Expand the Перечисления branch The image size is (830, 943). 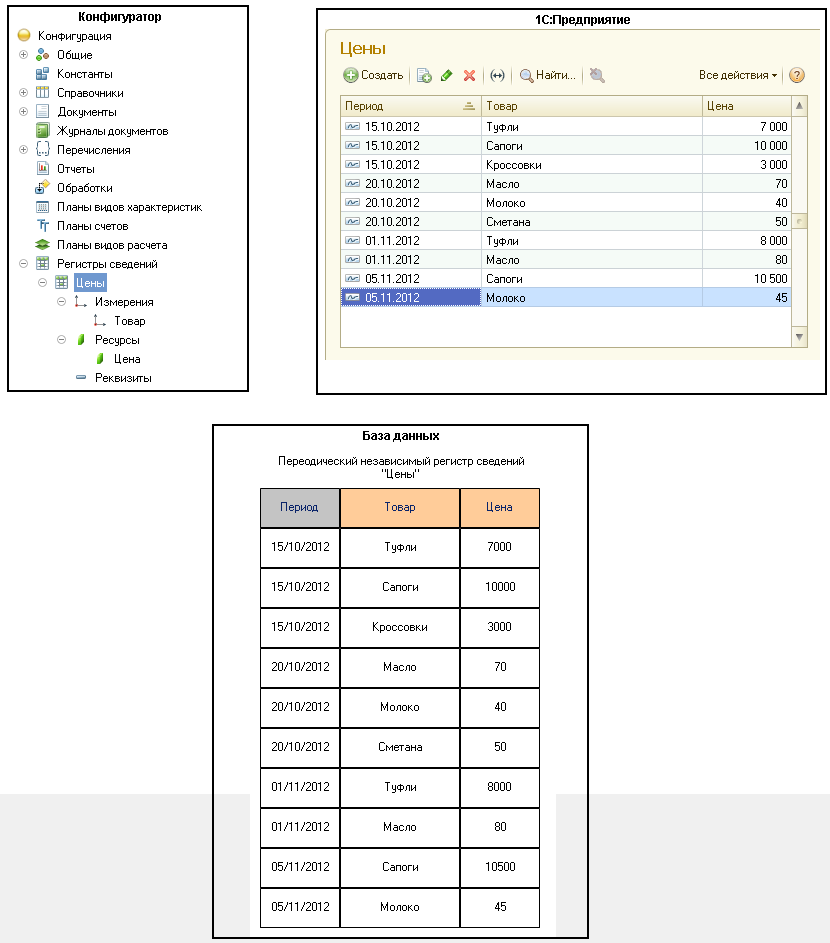tap(23, 150)
